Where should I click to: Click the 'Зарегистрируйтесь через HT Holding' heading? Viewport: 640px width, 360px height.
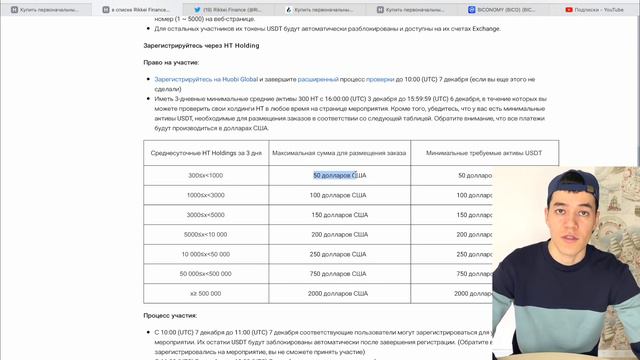coord(201,45)
